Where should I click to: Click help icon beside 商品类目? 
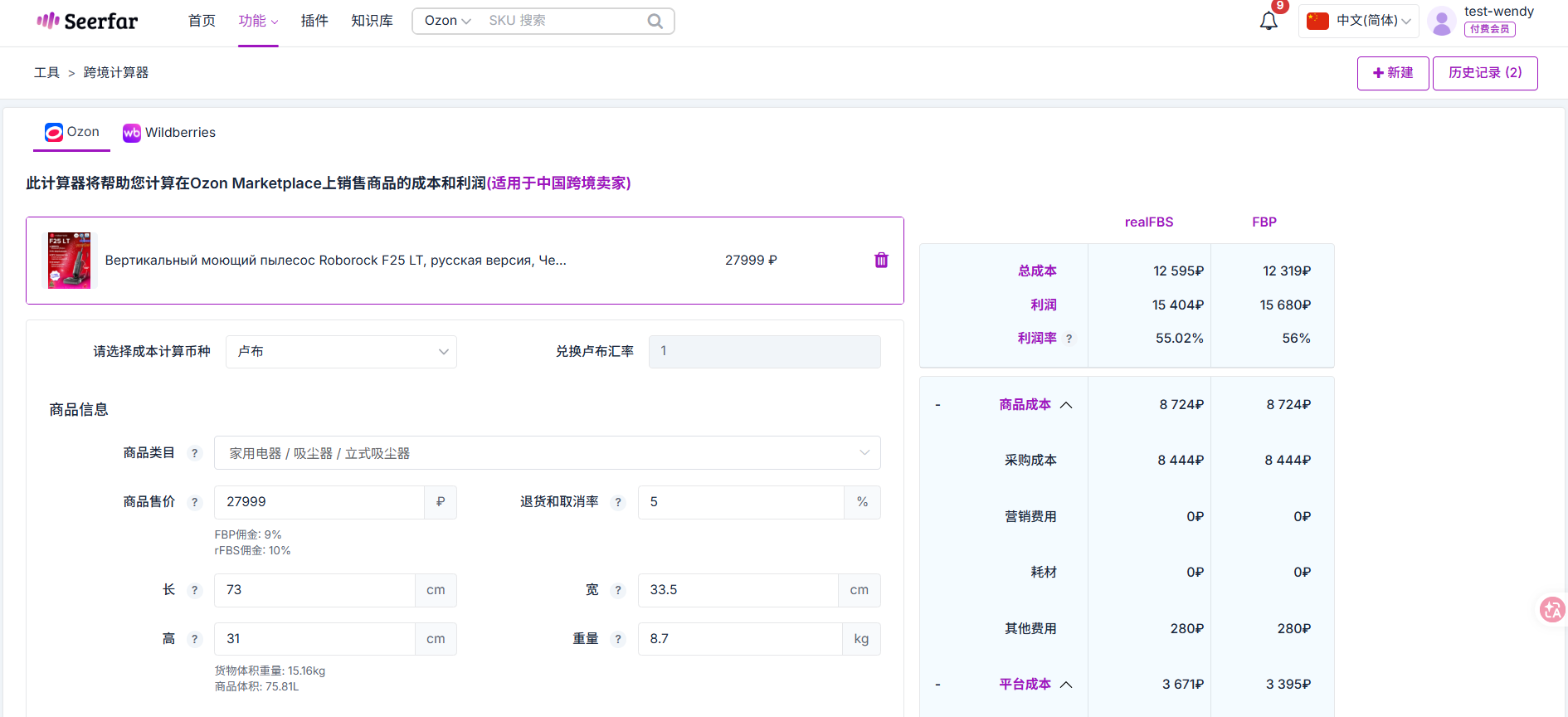194,453
